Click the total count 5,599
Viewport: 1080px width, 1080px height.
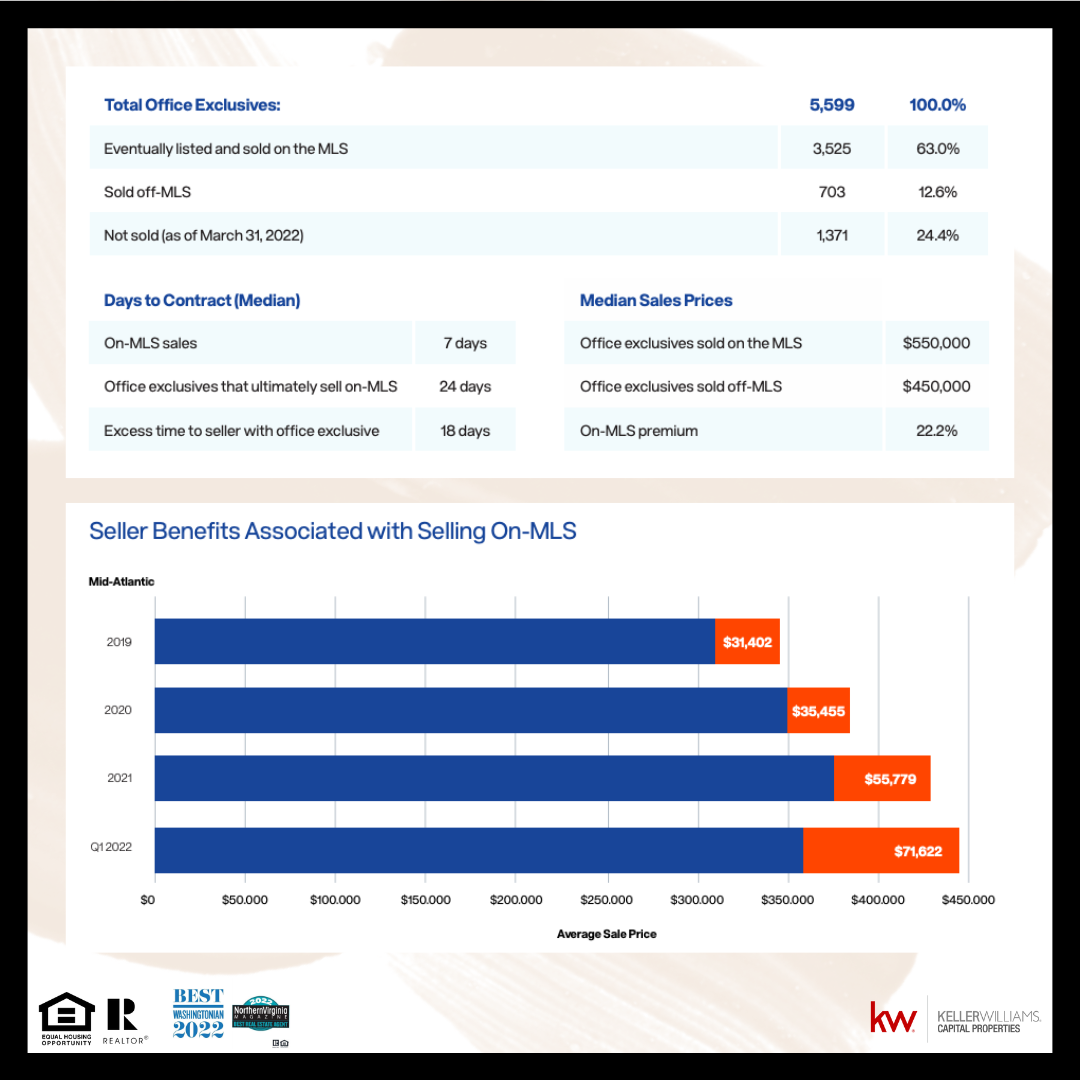point(831,105)
